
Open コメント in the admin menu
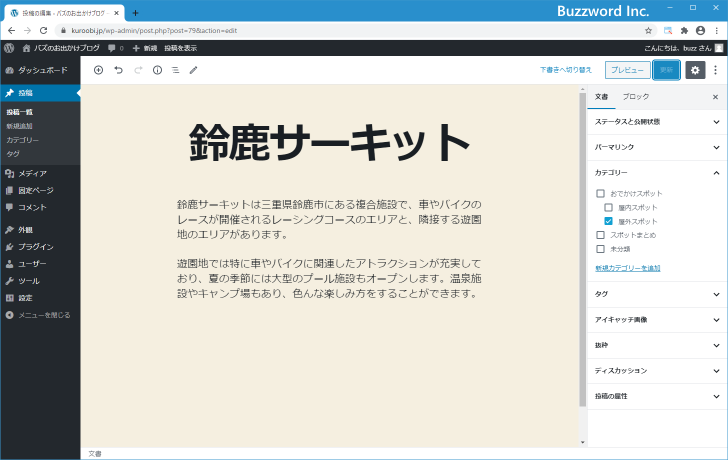pos(40,207)
